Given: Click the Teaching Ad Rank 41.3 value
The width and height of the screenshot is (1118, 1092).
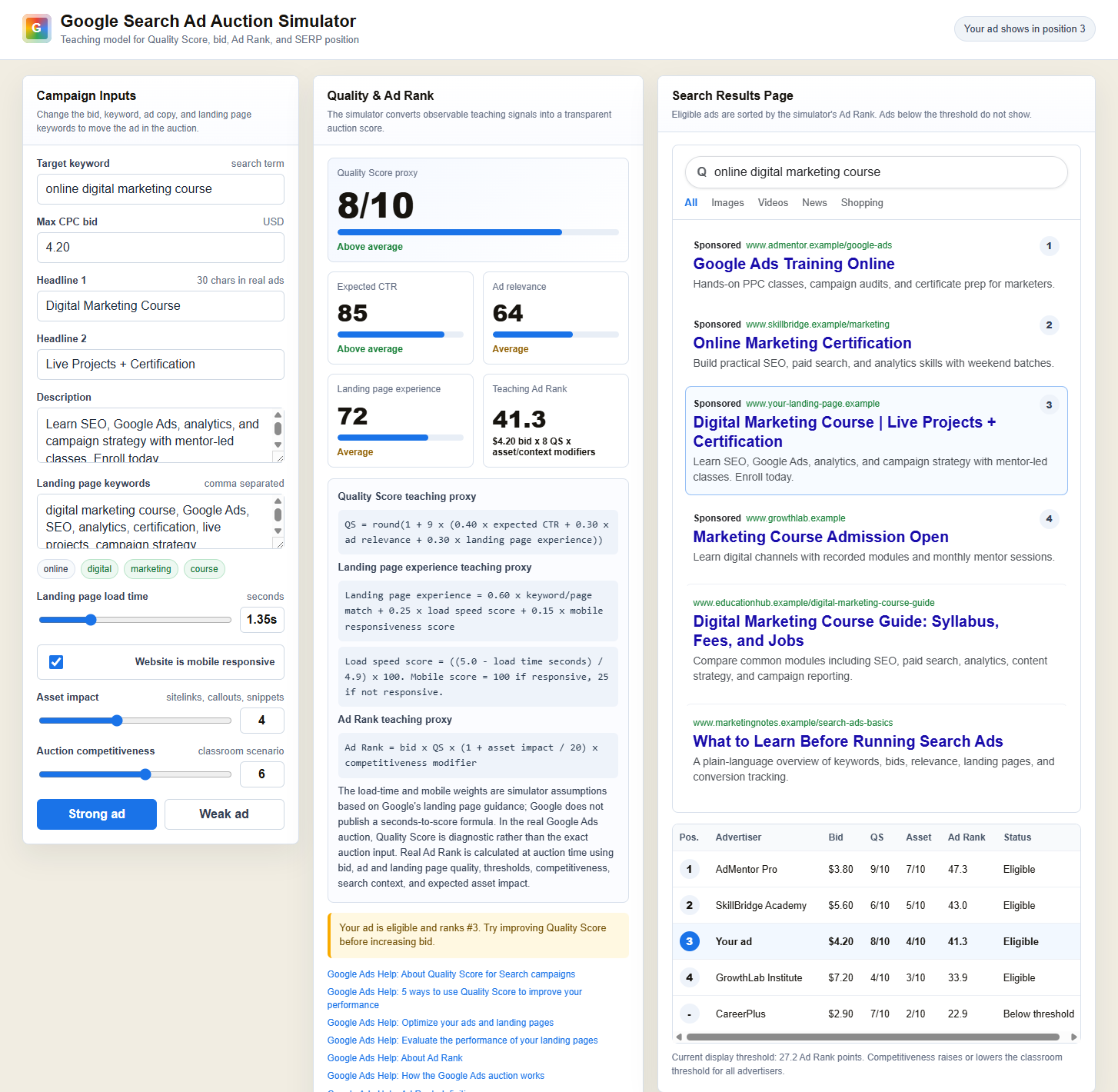Looking at the screenshot, I should [519, 419].
